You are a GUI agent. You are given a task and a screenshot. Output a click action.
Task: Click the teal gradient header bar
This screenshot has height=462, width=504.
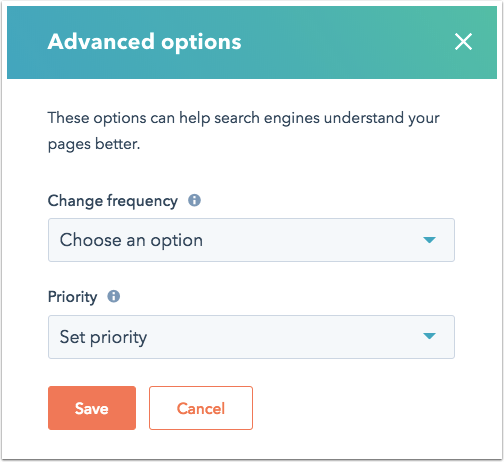point(252,42)
